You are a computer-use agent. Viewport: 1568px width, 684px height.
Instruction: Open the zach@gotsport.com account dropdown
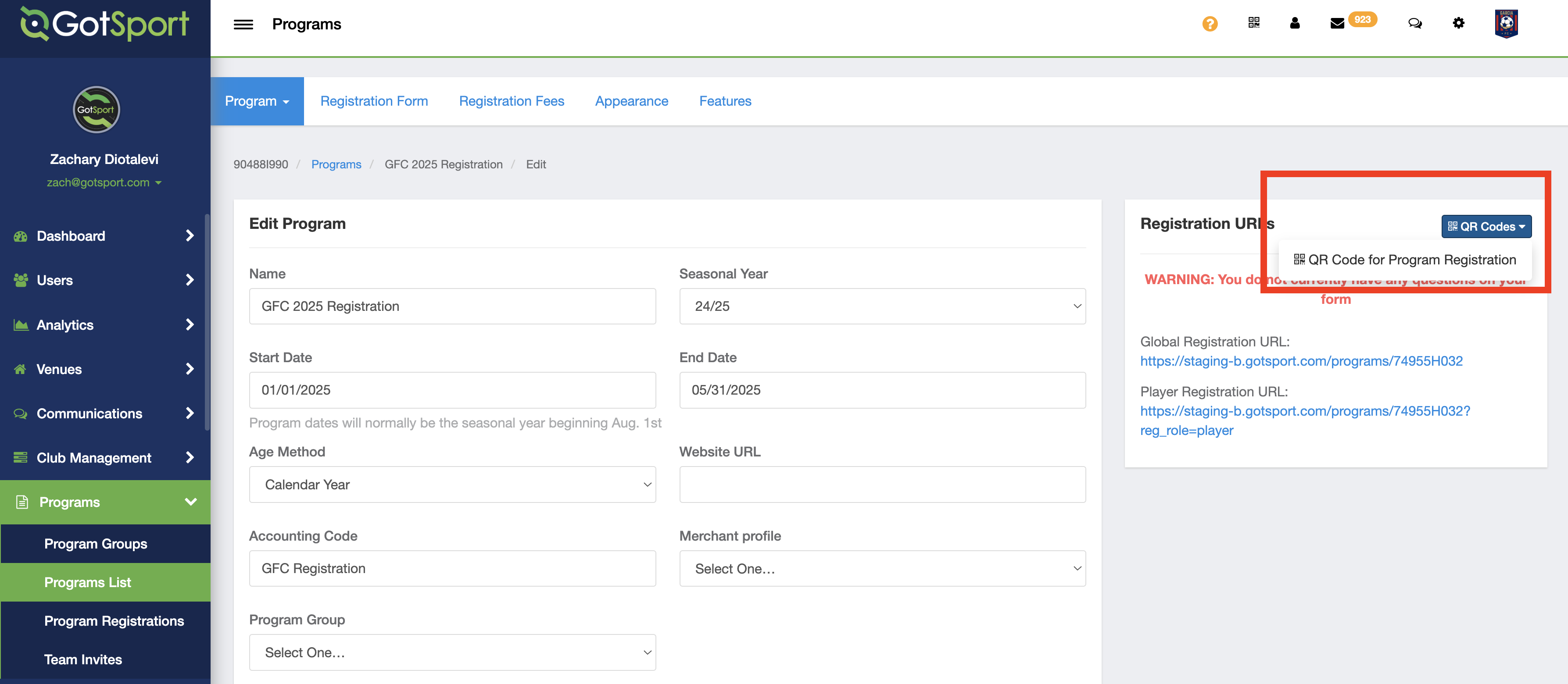click(104, 182)
